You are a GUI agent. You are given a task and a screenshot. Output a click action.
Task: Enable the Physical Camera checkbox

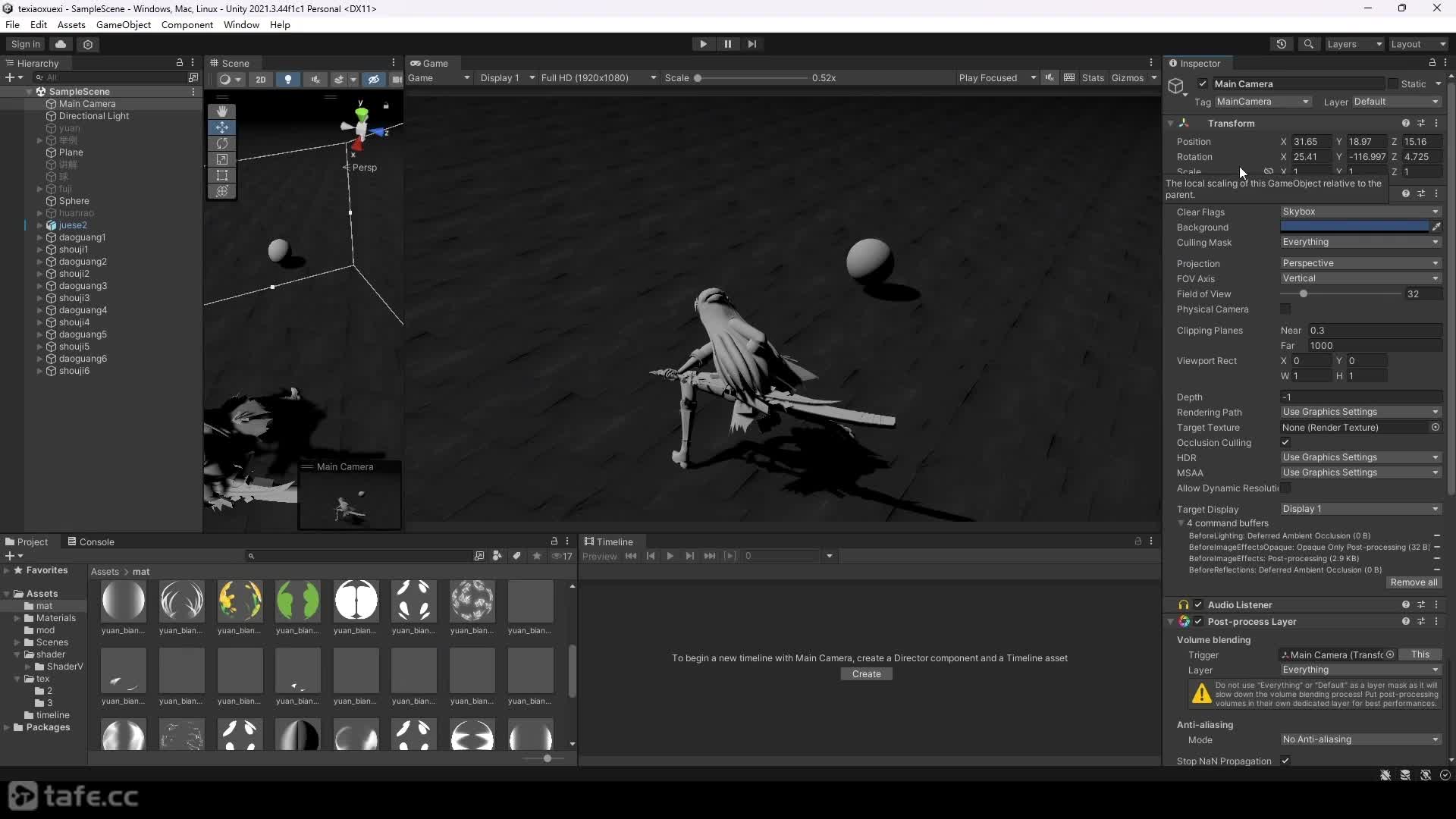(1285, 309)
